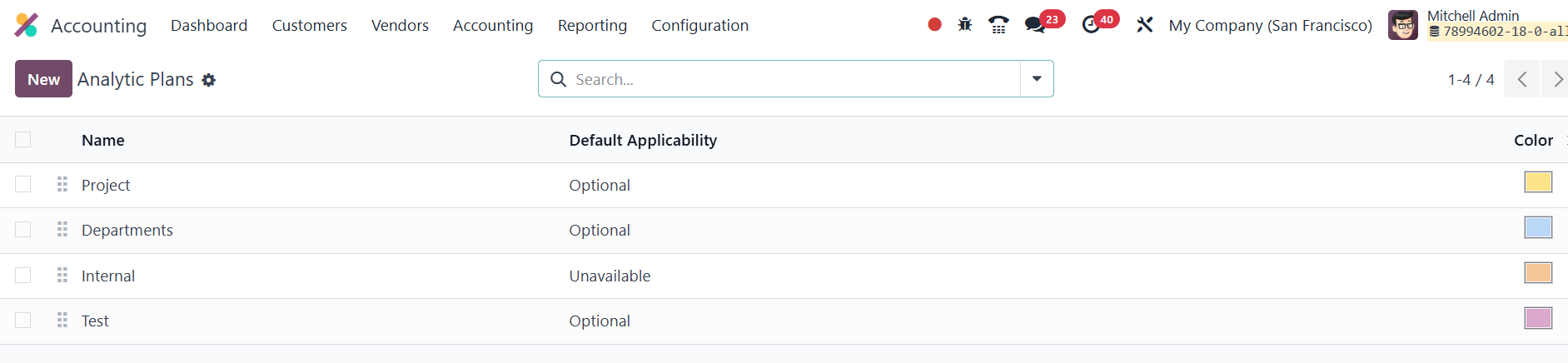The width and height of the screenshot is (1568, 363).
Task: Open the conversations chat icon with 23 unread messages
Action: point(1035,25)
